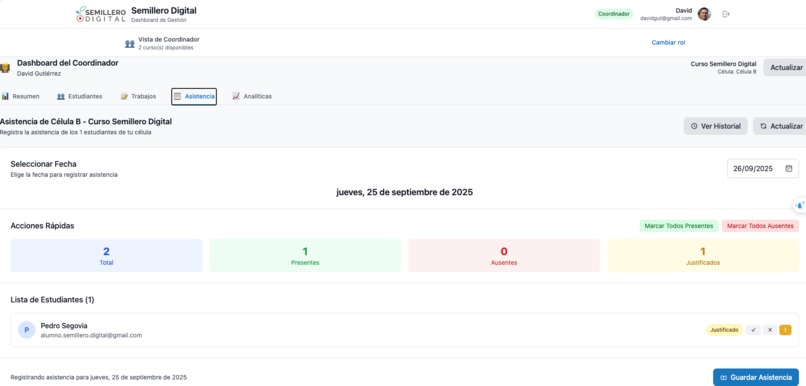This screenshot has height=386, width=806.
Task: Mark Pedro Segovia absent with X button
Action: click(x=770, y=330)
